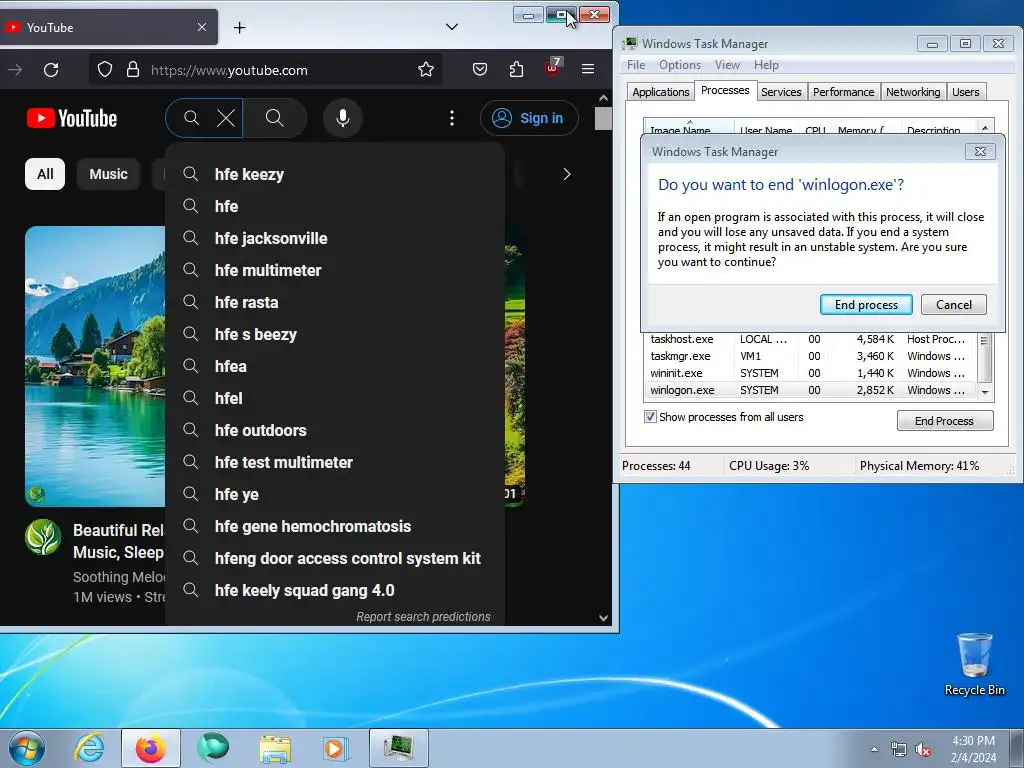Open the Options menu in Task Manager
Screen dimensions: 1024x768
tap(679, 65)
